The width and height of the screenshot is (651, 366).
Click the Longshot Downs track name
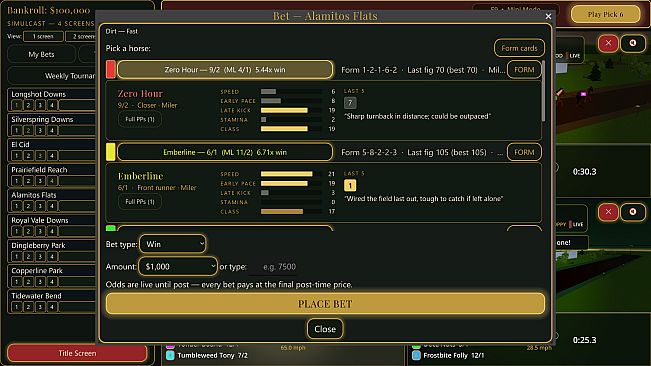click(x=39, y=94)
